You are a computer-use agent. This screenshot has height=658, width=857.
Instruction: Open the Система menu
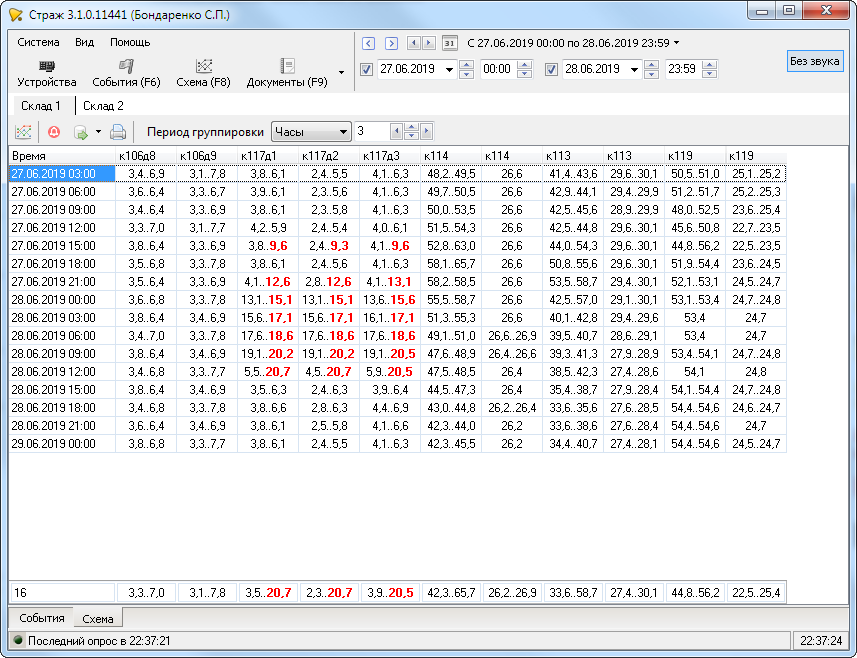tap(38, 42)
